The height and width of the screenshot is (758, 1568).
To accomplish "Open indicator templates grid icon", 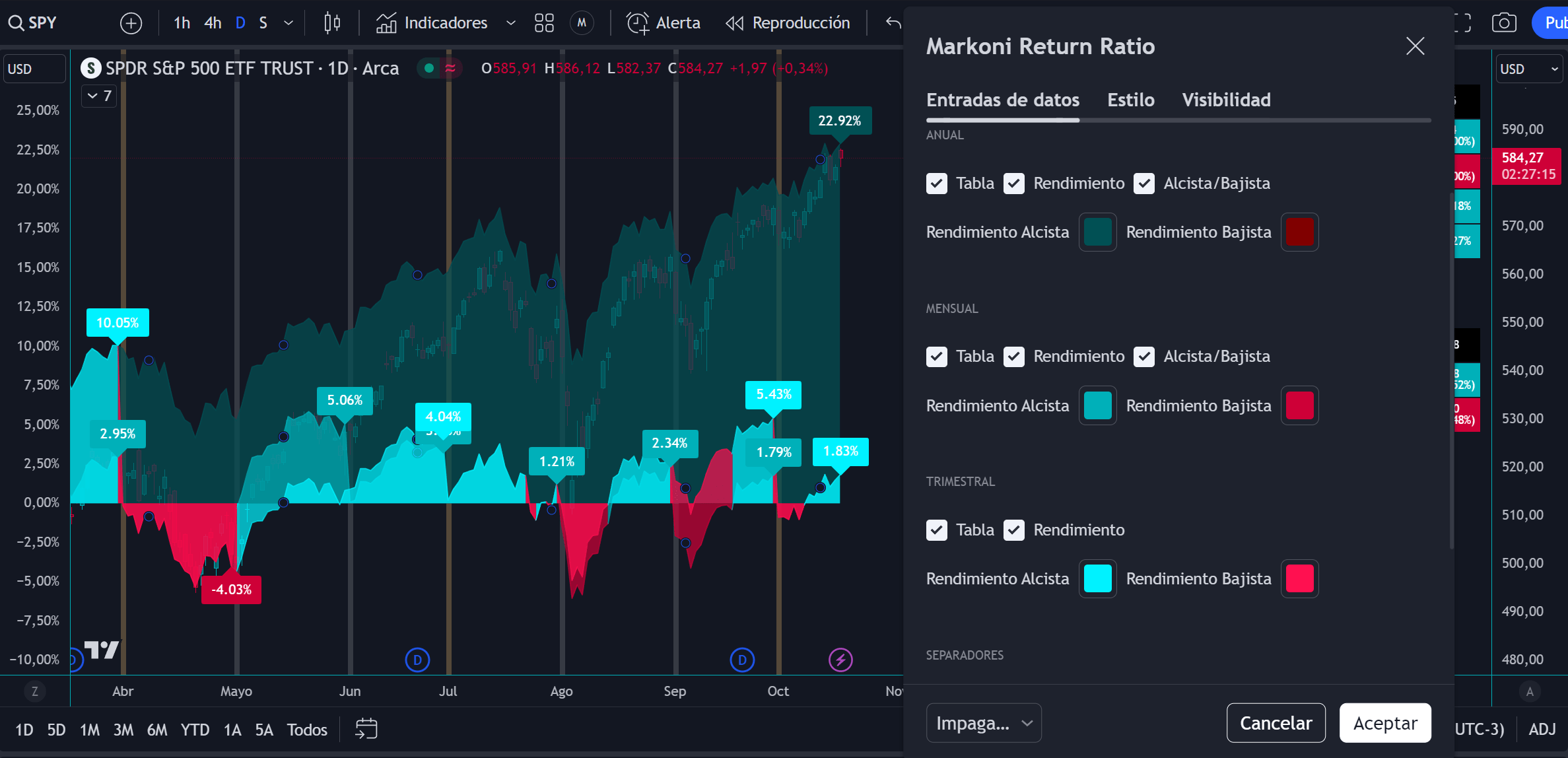I will pyautogui.click(x=544, y=23).
